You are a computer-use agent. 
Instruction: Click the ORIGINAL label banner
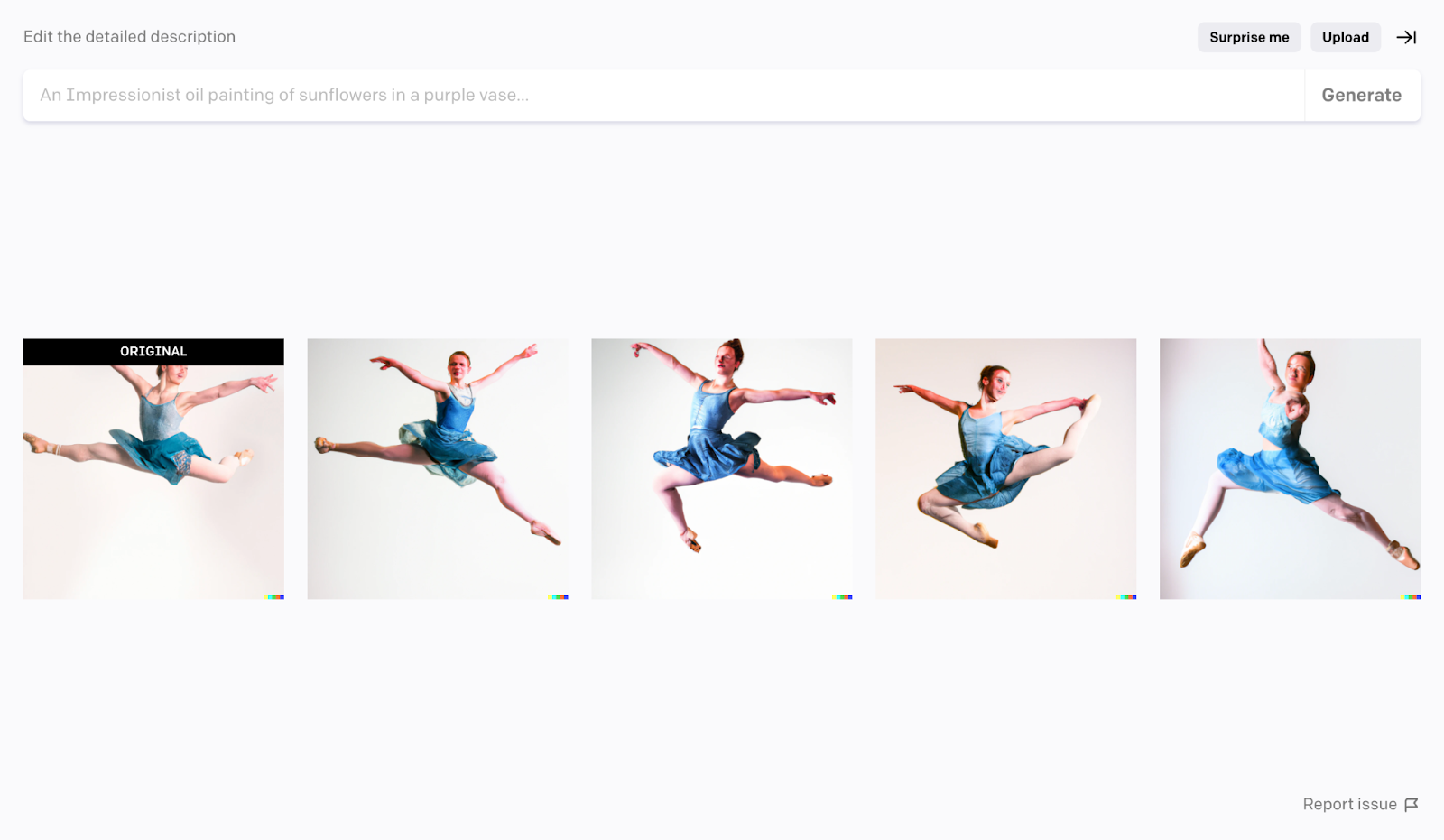pos(153,352)
